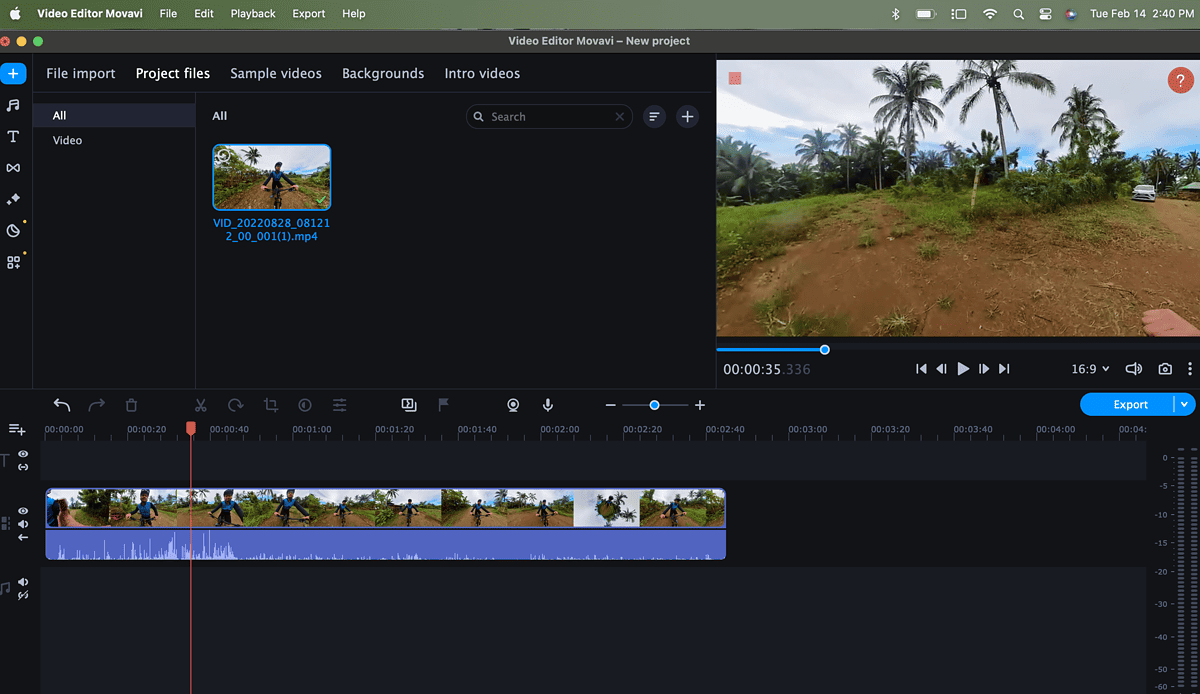Switch to the Sample videos tab

(276, 74)
